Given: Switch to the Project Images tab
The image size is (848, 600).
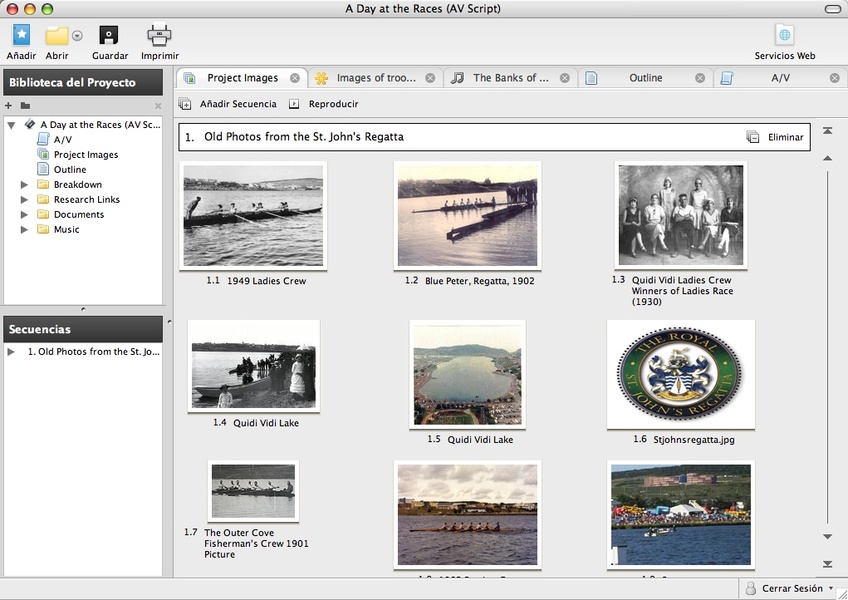Looking at the screenshot, I should [x=242, y=78].
